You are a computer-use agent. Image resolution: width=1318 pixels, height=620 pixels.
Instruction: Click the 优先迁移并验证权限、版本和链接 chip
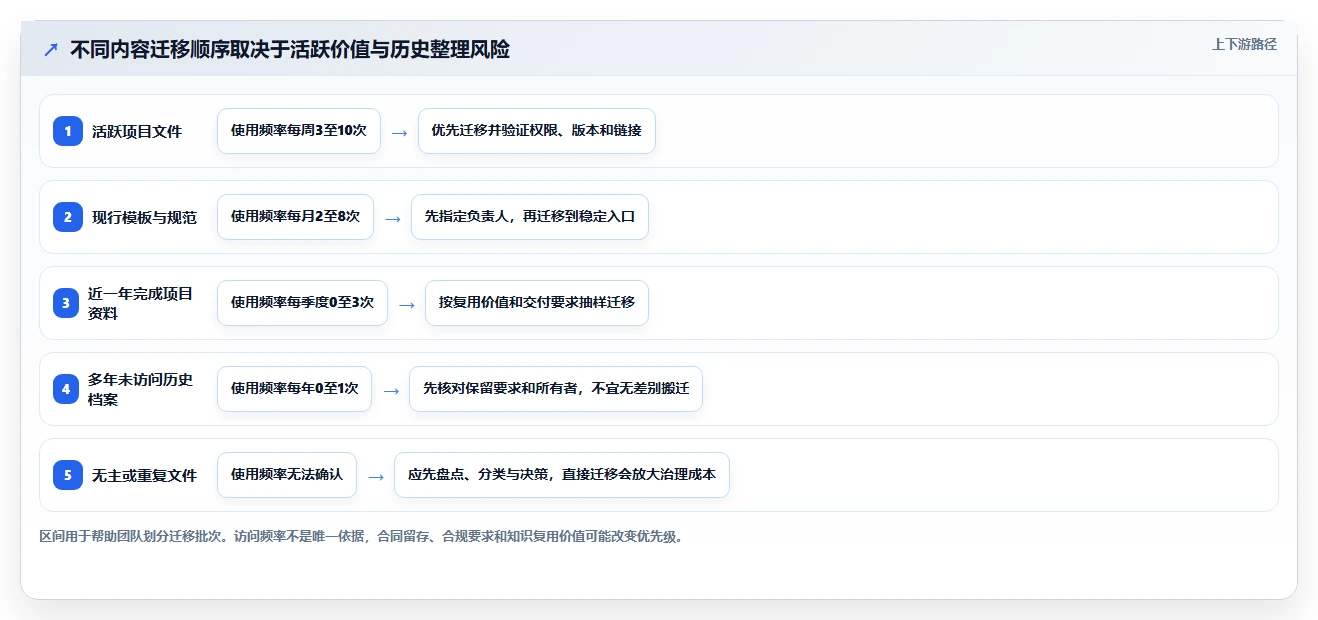(537, 131)
